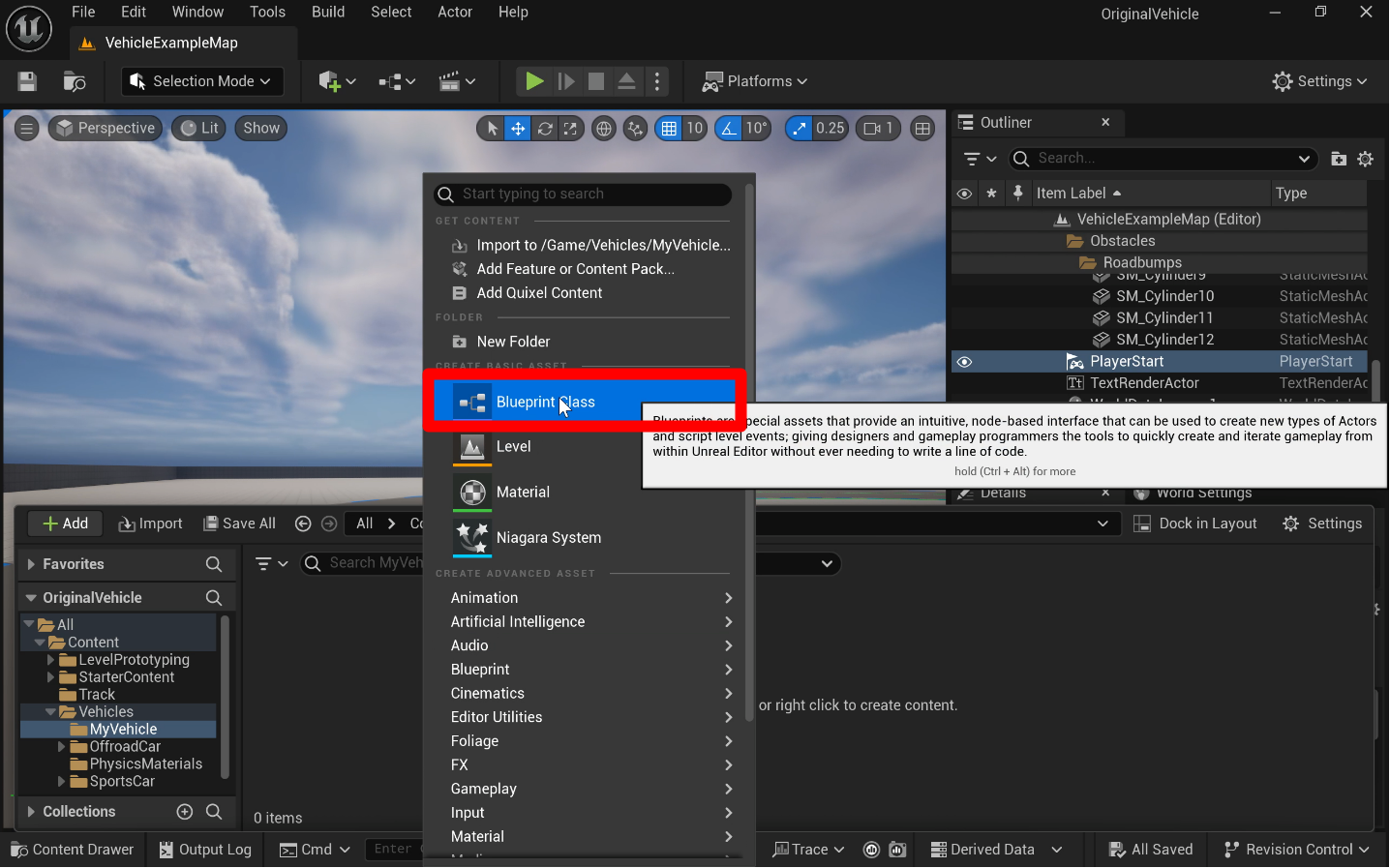Add new folder in Outliner icon

point(1339,159)
